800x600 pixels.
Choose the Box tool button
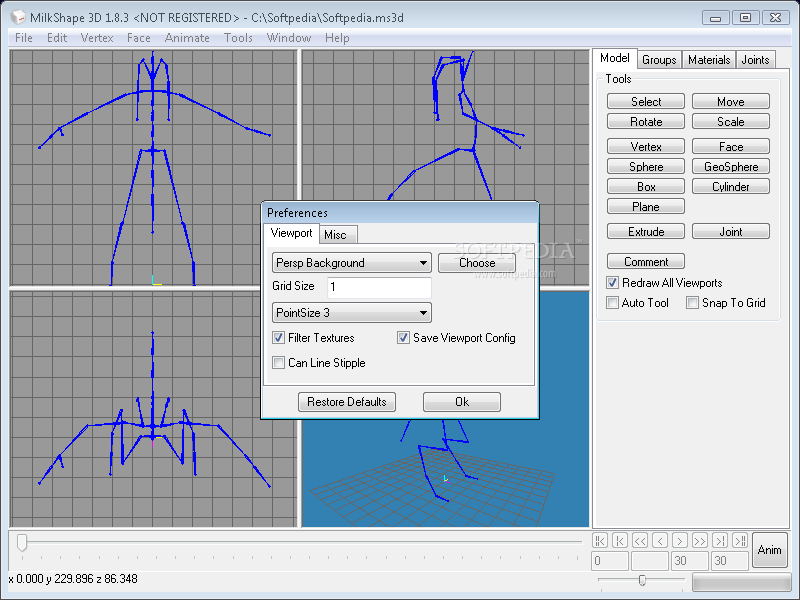646,186
